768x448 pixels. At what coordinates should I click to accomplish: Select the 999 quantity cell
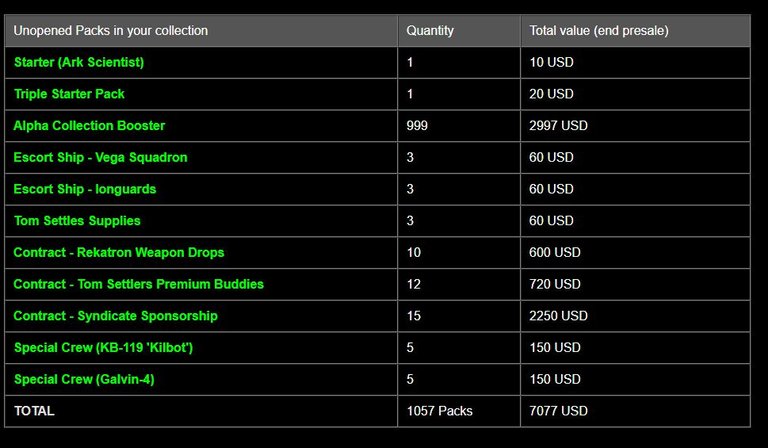tap(417, 126)
